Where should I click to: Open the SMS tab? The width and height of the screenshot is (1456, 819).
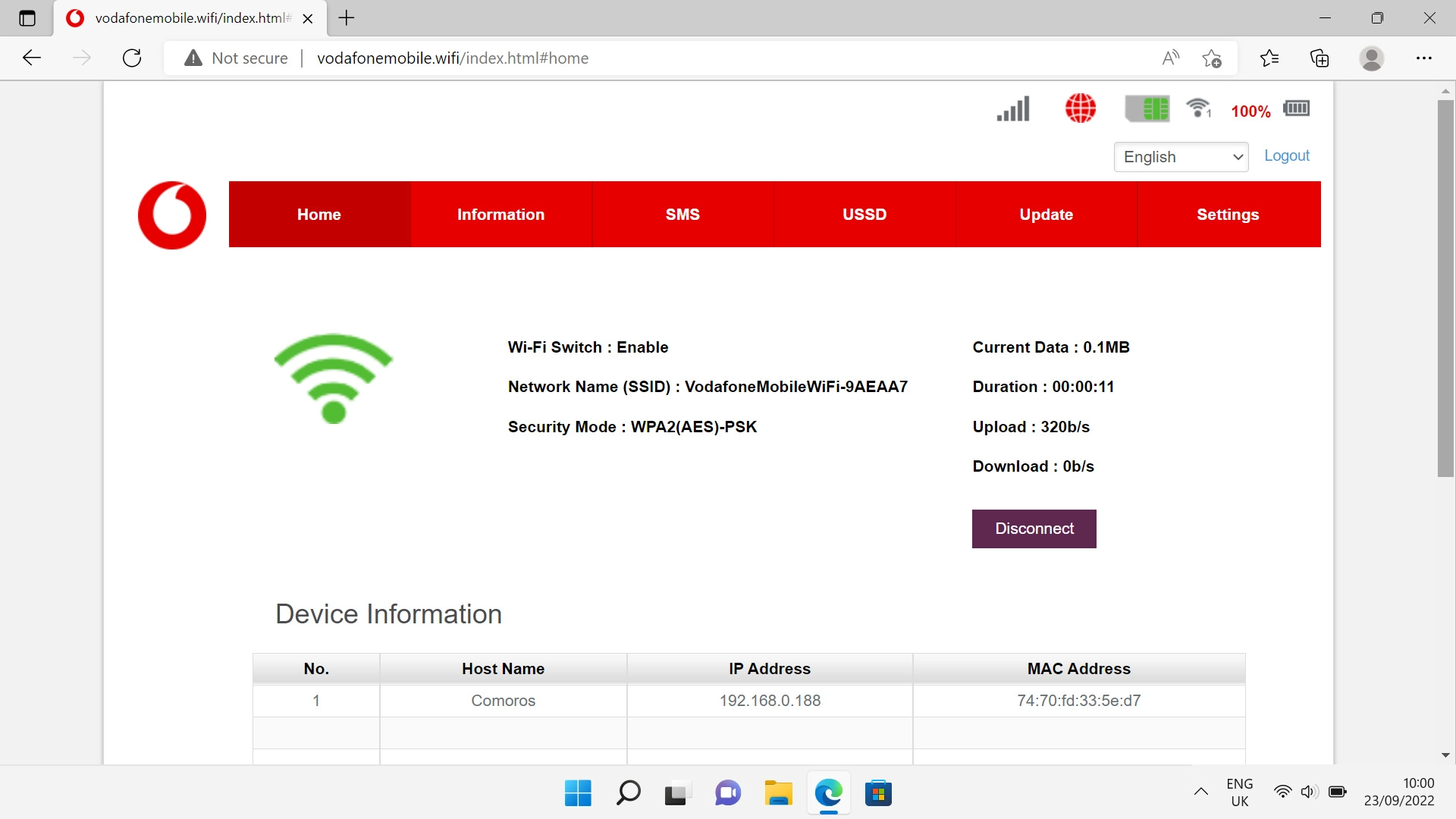682,215
